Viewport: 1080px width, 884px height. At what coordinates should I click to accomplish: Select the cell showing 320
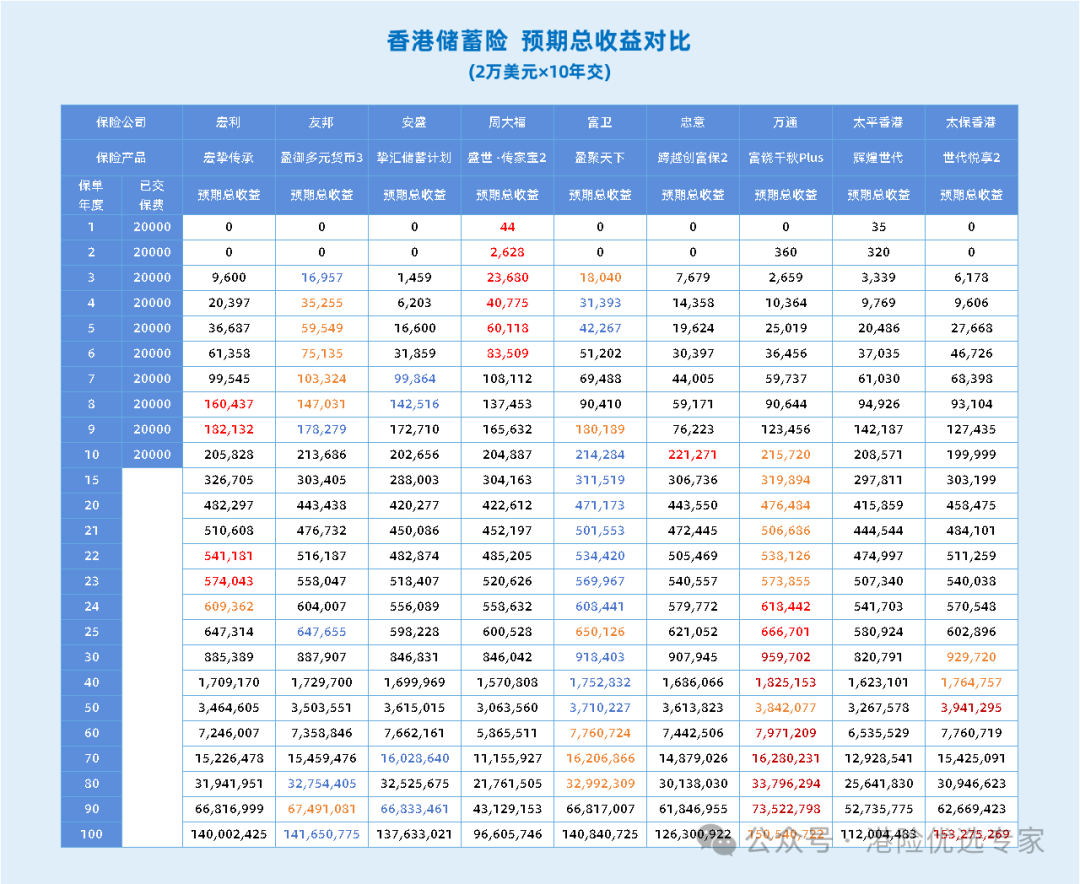878,252
